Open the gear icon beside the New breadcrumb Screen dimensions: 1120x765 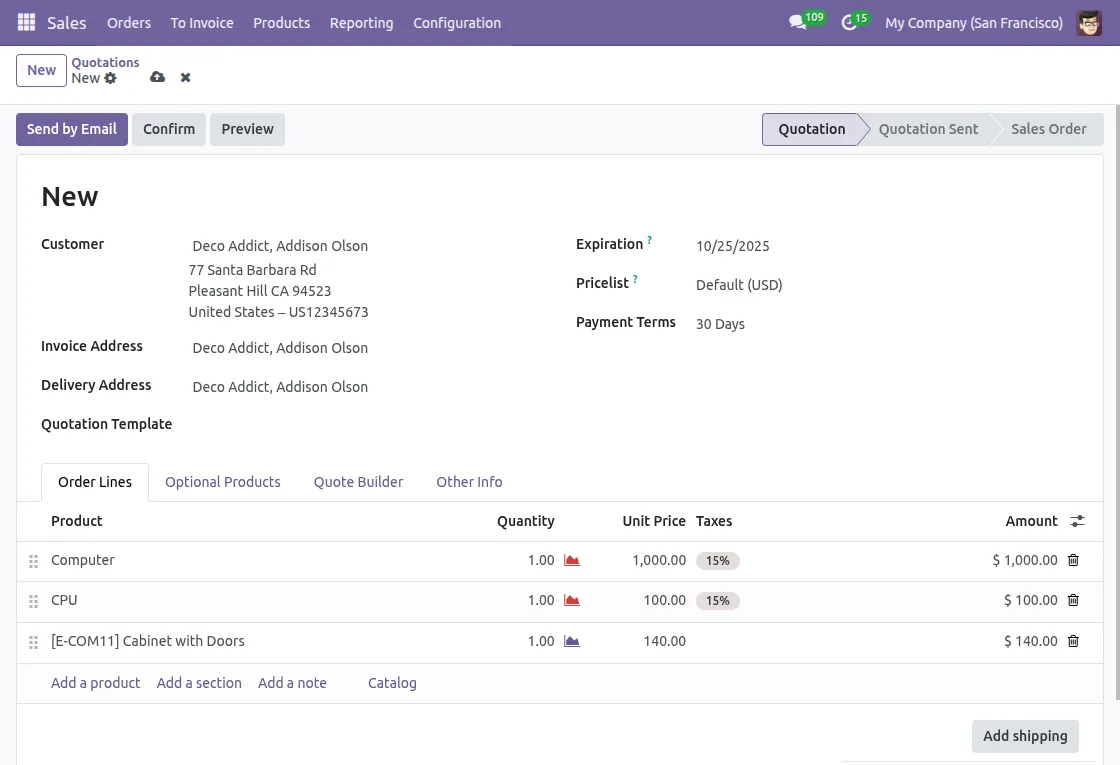pos(110,78)
